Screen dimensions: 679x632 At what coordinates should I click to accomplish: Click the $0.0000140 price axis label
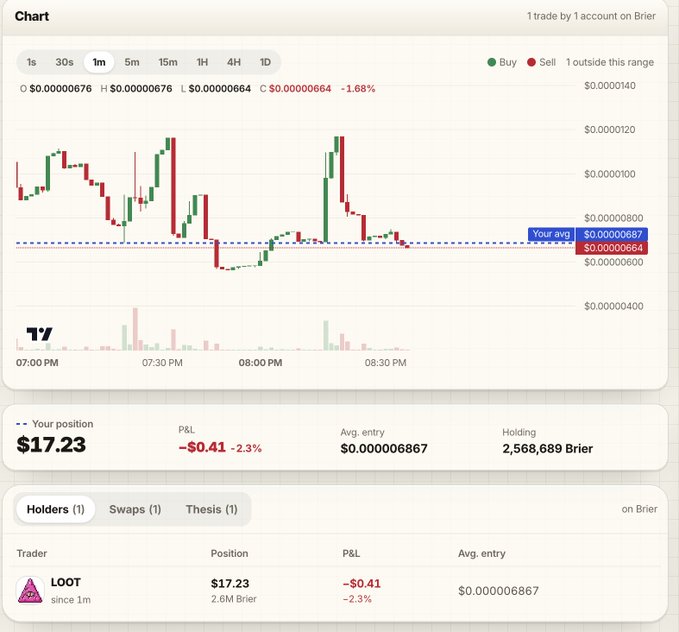[x=610, y=86]
